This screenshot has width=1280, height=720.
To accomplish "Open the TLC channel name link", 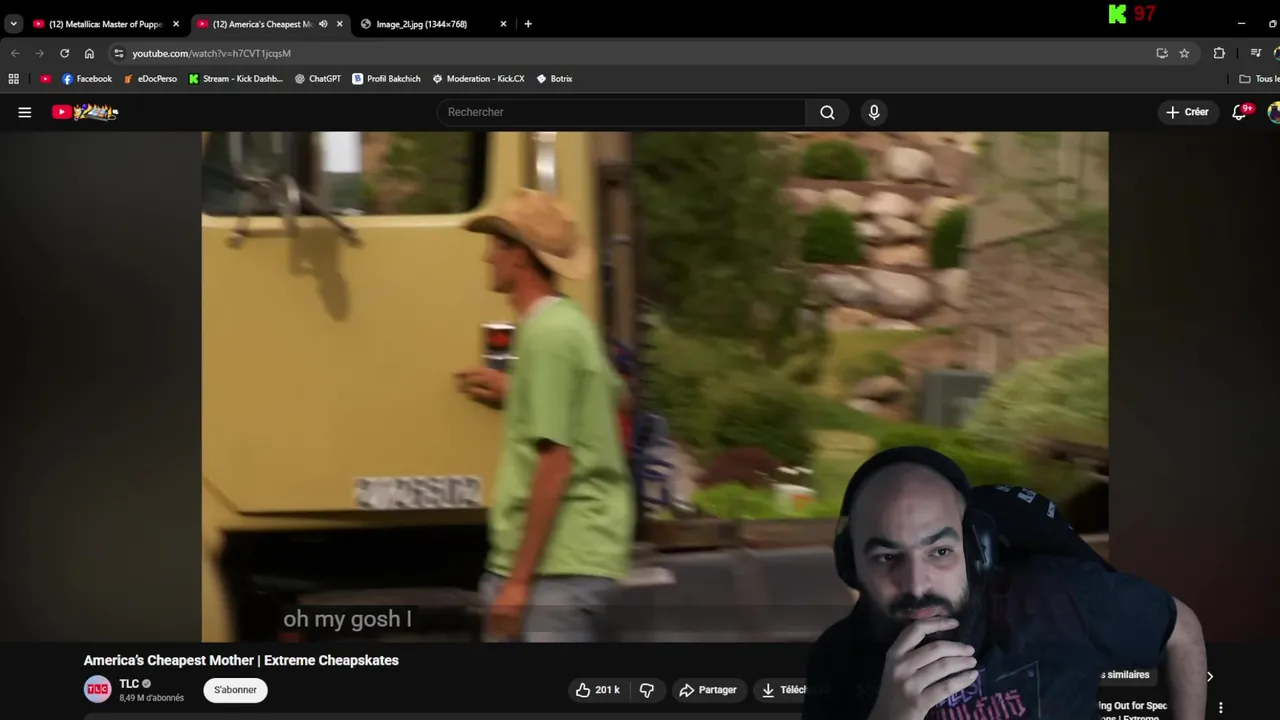I will click(129, 684).
